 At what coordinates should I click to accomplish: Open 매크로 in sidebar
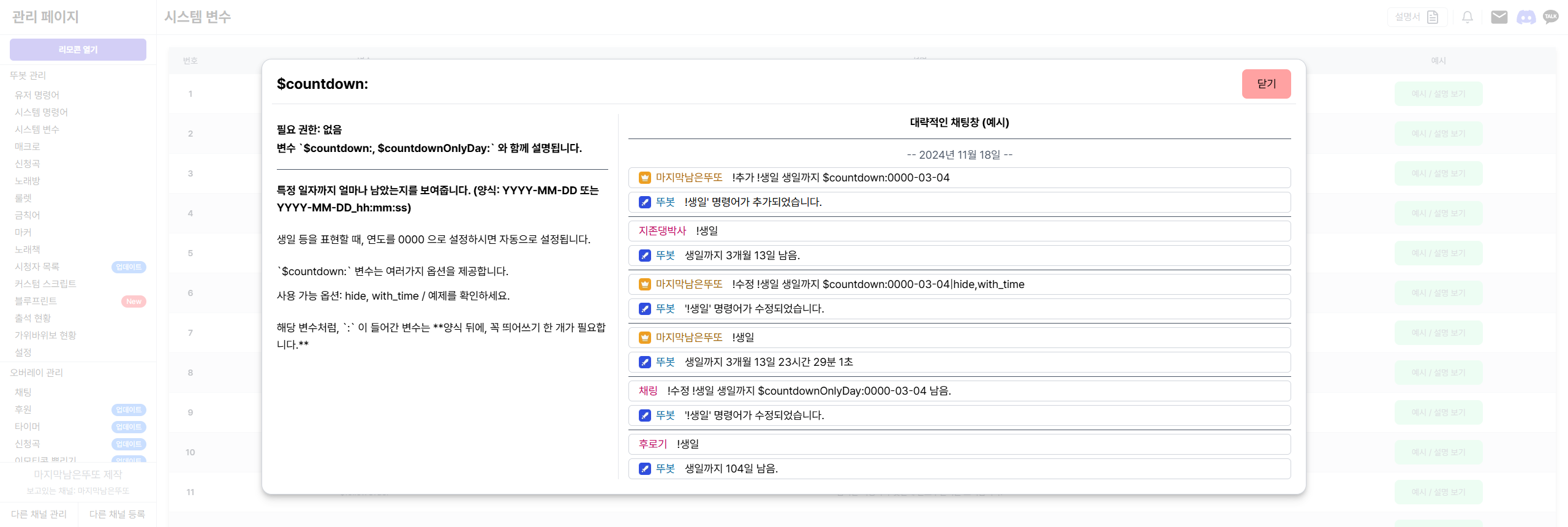click(28, 146)
